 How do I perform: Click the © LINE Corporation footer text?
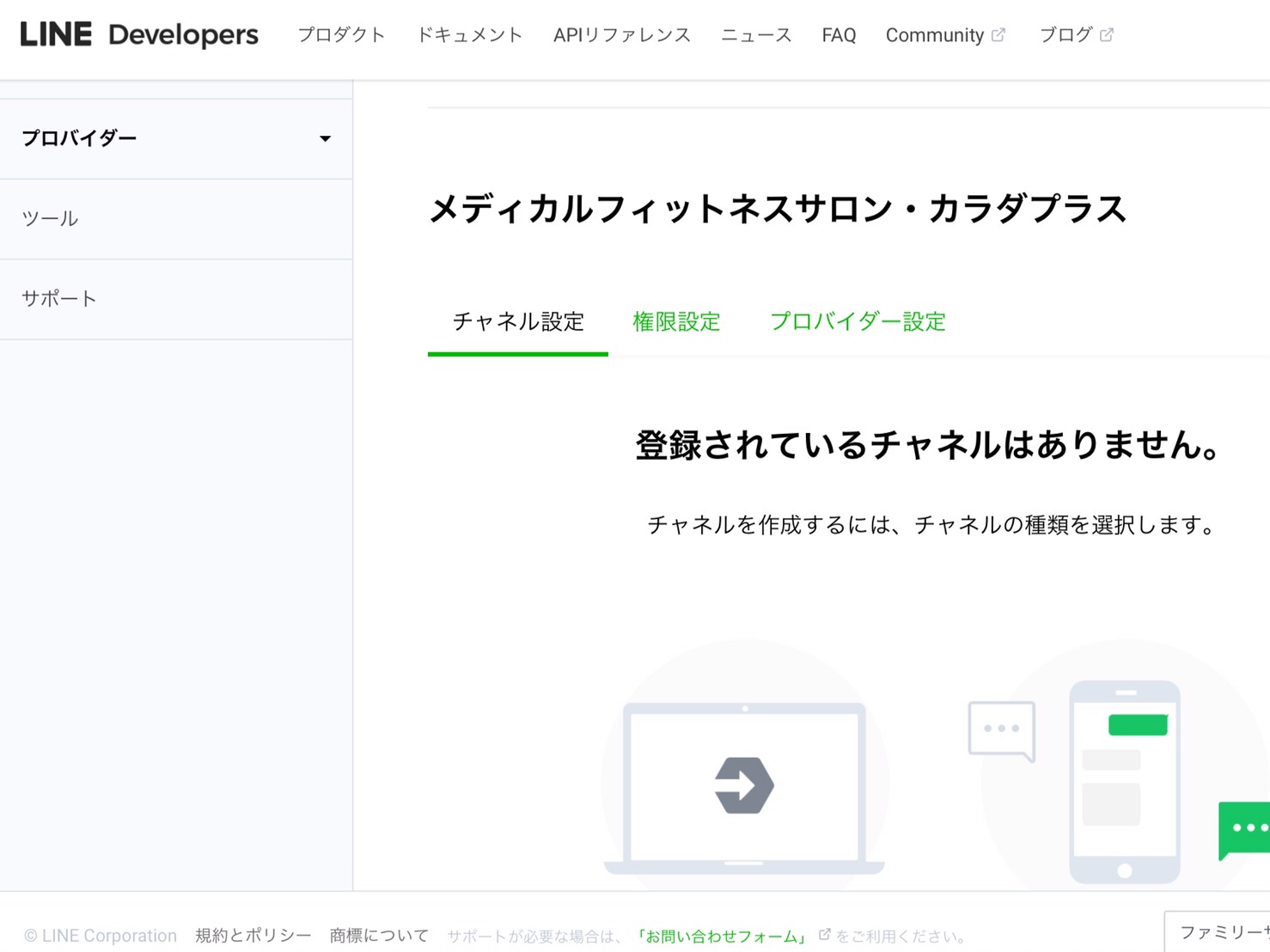(101, 936)
